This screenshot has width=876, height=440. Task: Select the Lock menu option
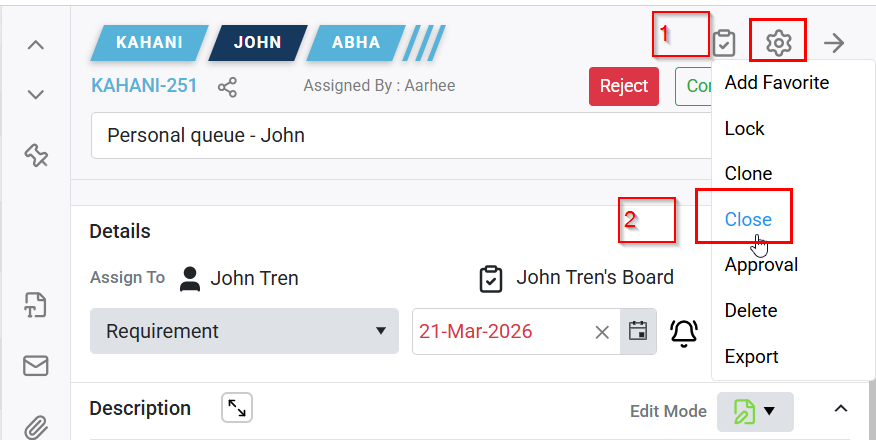(744, 128)
